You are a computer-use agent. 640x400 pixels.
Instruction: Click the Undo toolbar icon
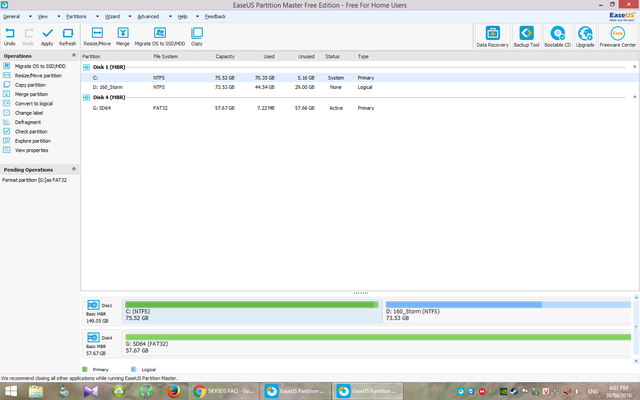9,36
